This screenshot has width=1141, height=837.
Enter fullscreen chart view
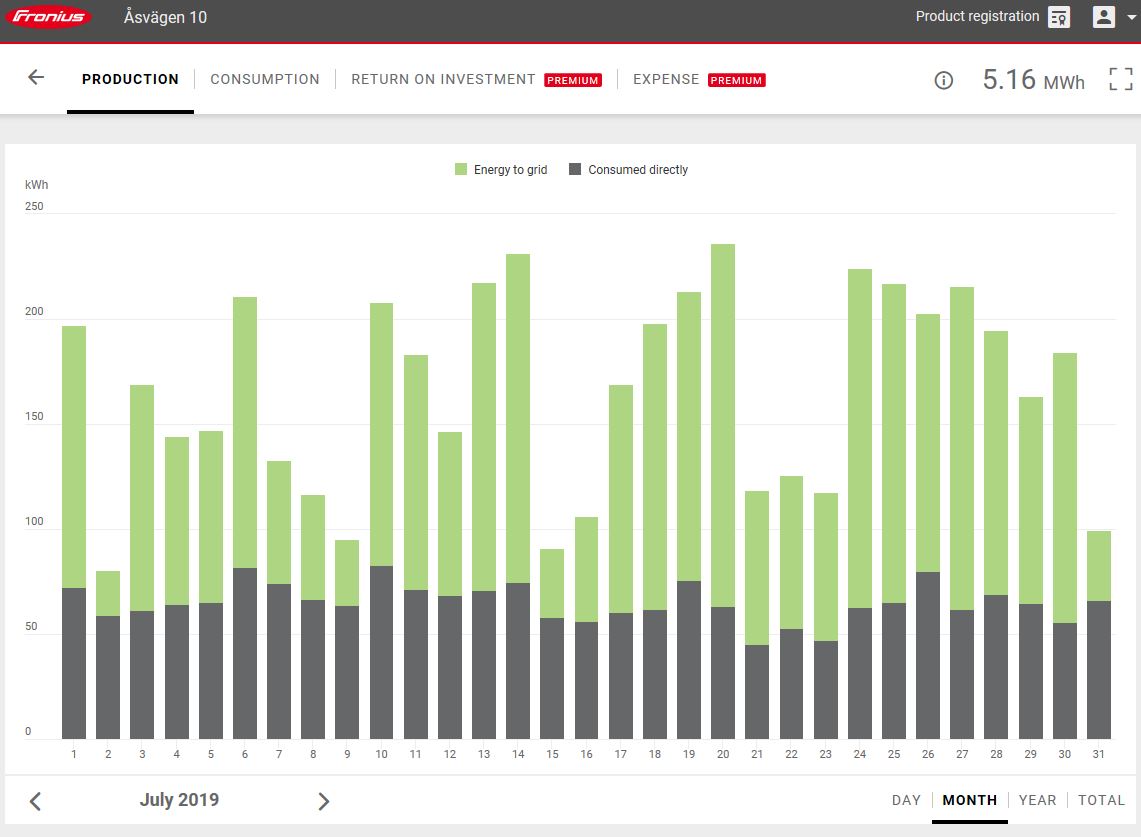1121,80
